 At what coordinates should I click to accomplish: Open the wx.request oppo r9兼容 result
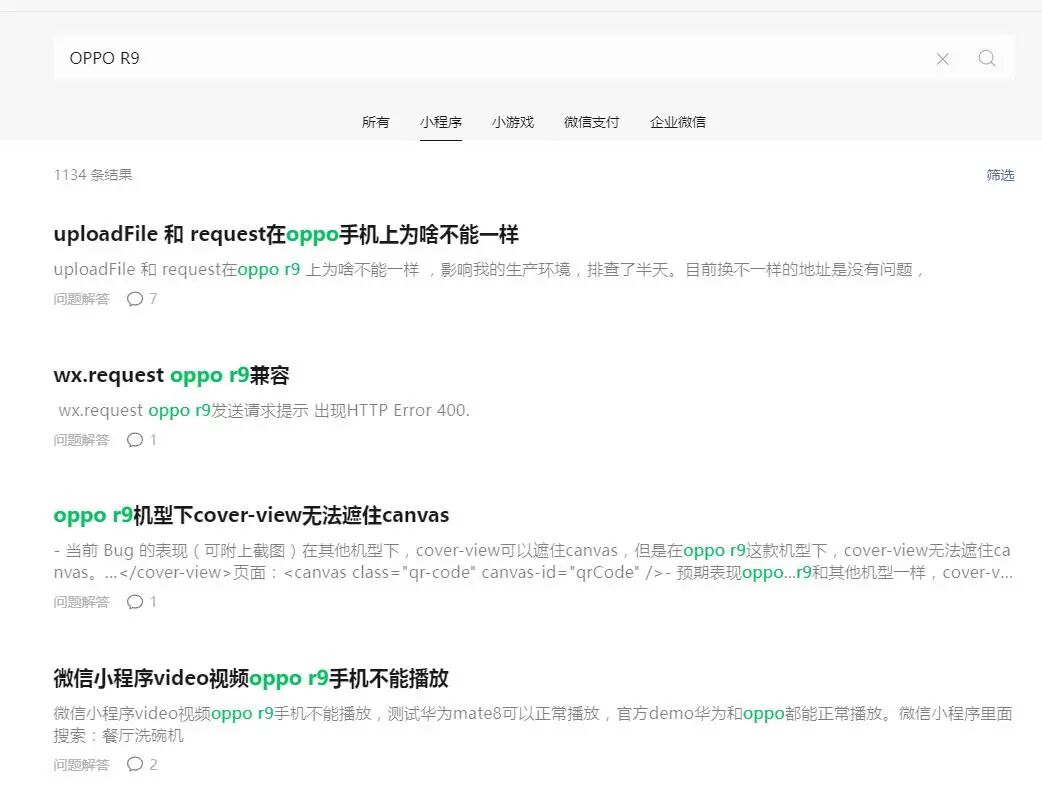click(x=171, y=375)
